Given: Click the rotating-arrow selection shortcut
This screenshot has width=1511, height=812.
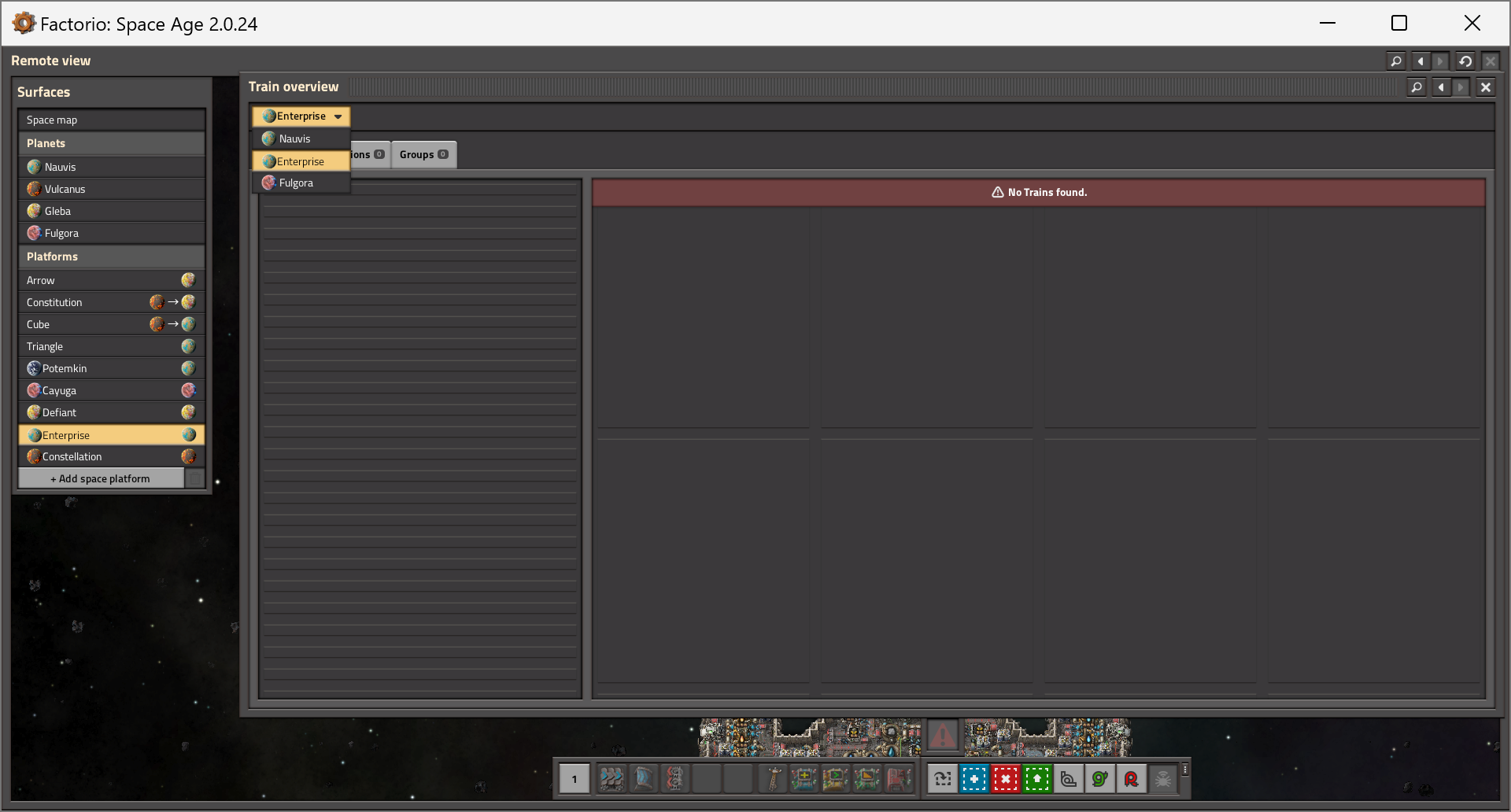Looking at the screenshot, I should click(943, 779).
